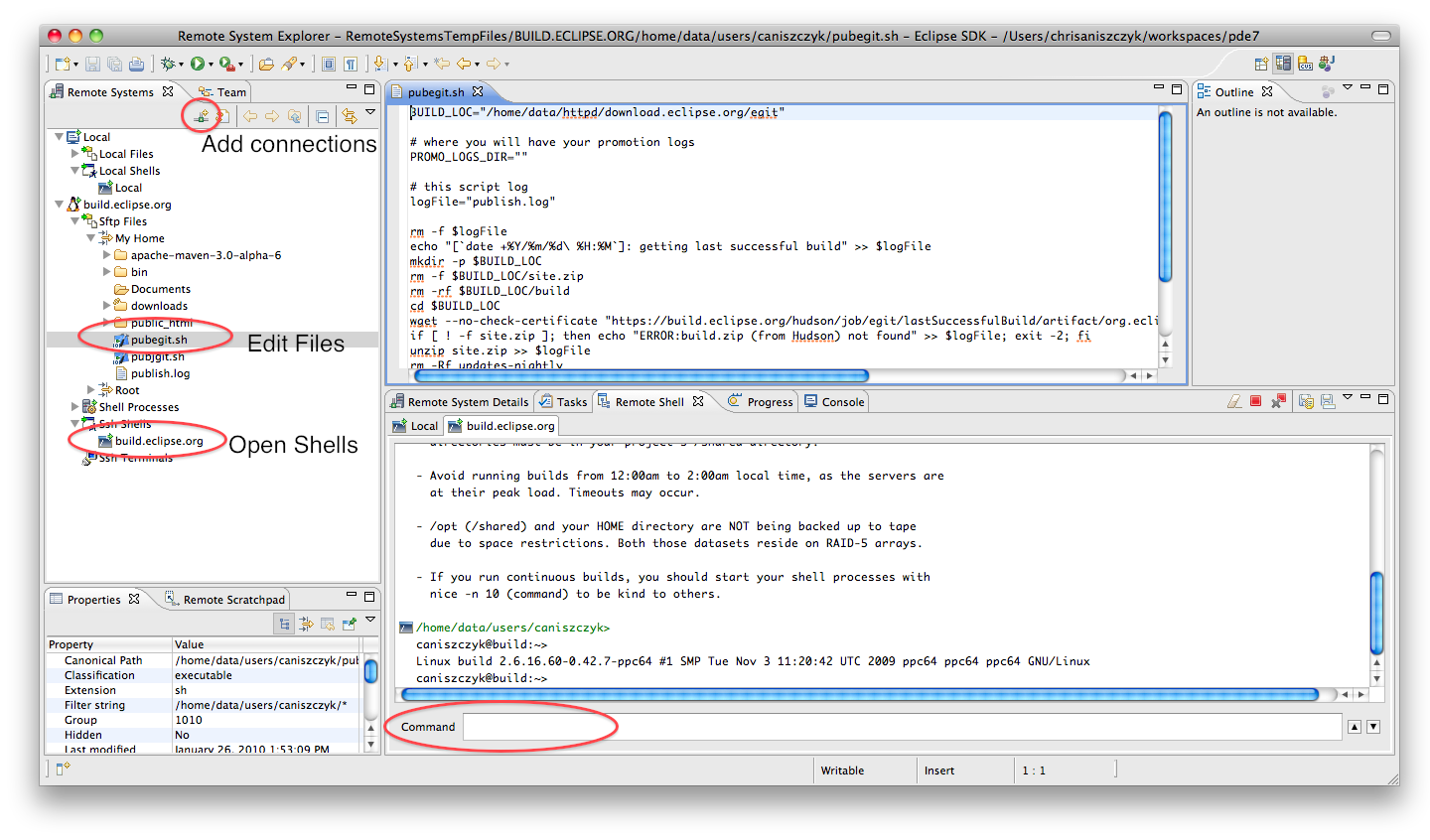Click the new connection icon in Remote Systems
The image size is (1430, 840).
coord(201,116)
